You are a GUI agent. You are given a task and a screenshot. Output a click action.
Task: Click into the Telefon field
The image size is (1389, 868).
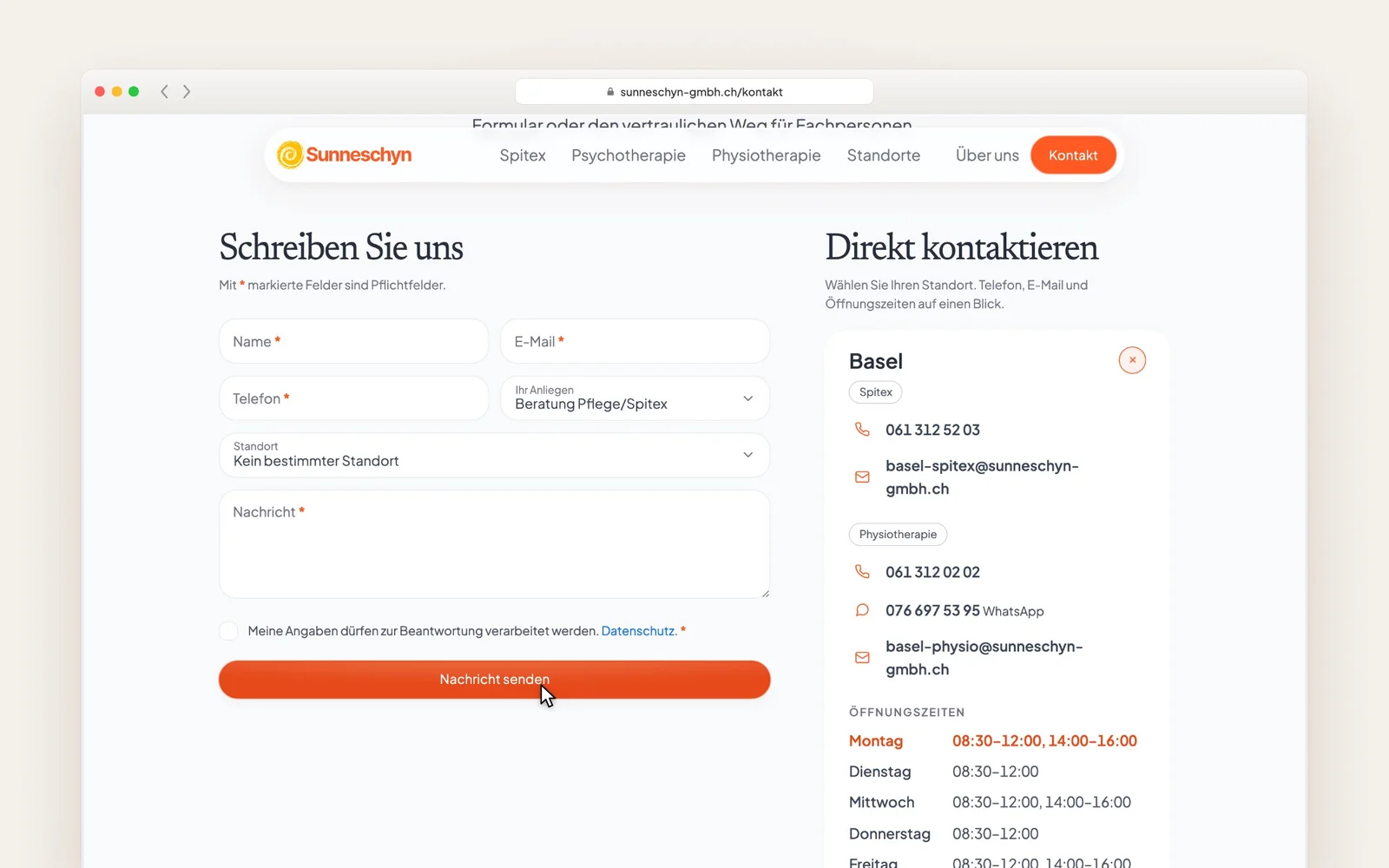[x=354, y=398]
